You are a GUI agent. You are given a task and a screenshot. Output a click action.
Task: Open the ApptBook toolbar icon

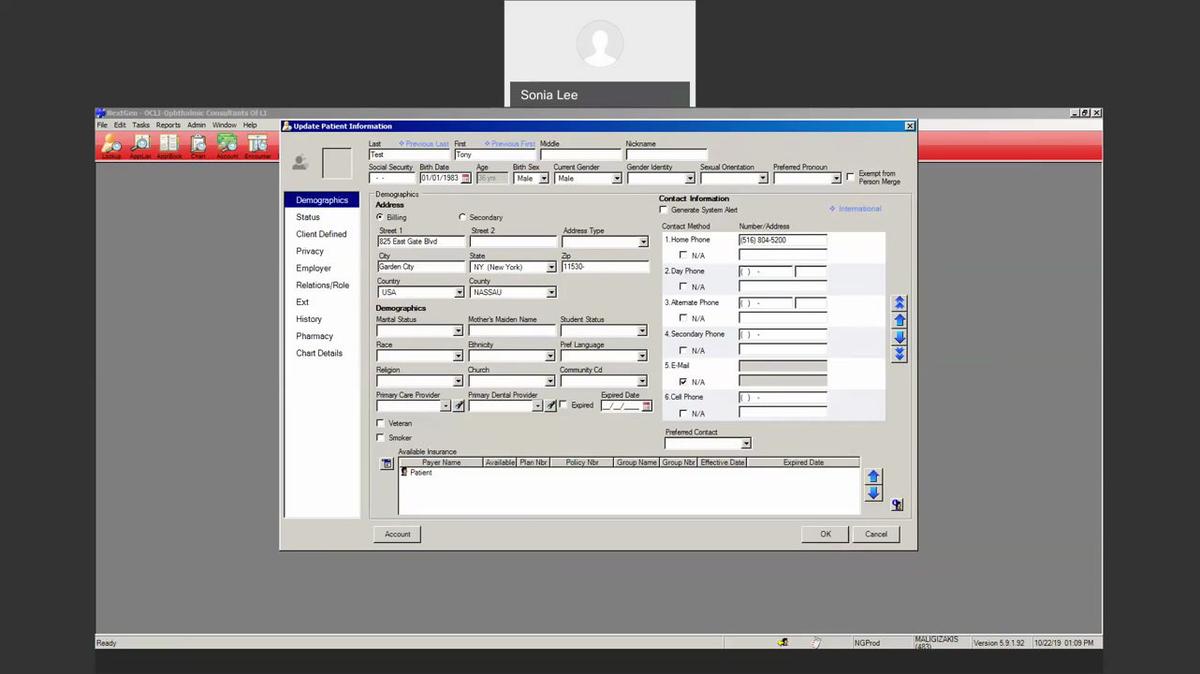point(169,145)
